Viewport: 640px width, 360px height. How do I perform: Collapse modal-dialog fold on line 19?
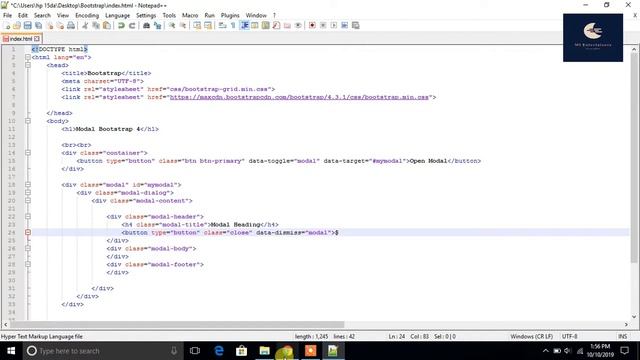coord(28,192)
